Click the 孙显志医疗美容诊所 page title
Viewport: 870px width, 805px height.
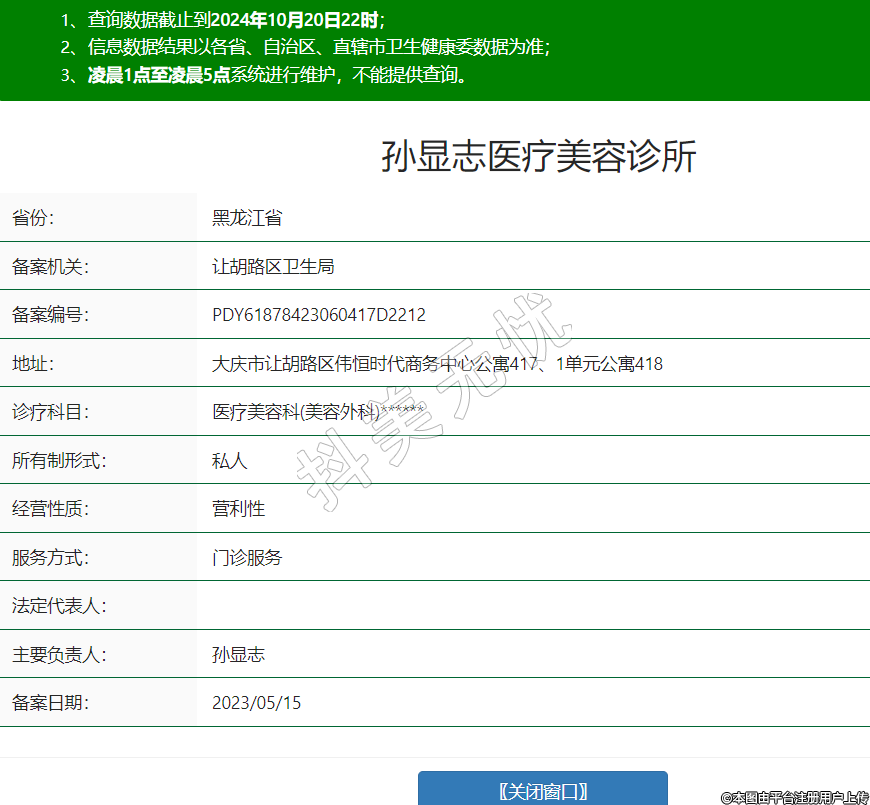[x=538, y=157]
